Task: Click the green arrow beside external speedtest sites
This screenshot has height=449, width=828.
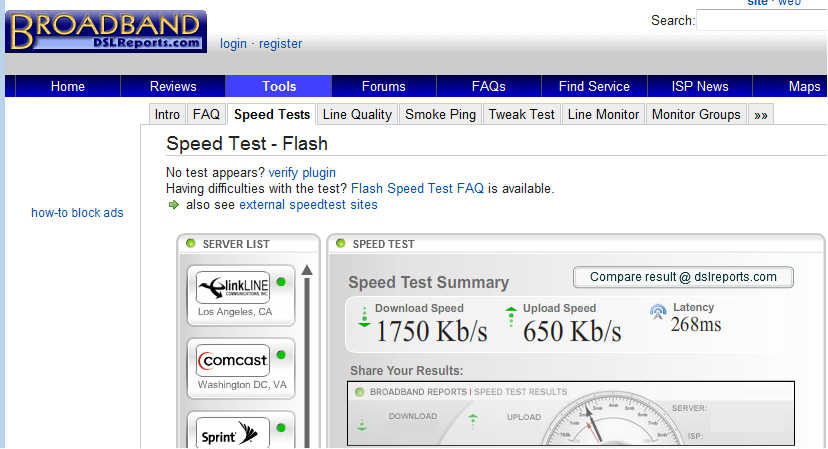Action: pyautogui.click(x=173, y=205)
